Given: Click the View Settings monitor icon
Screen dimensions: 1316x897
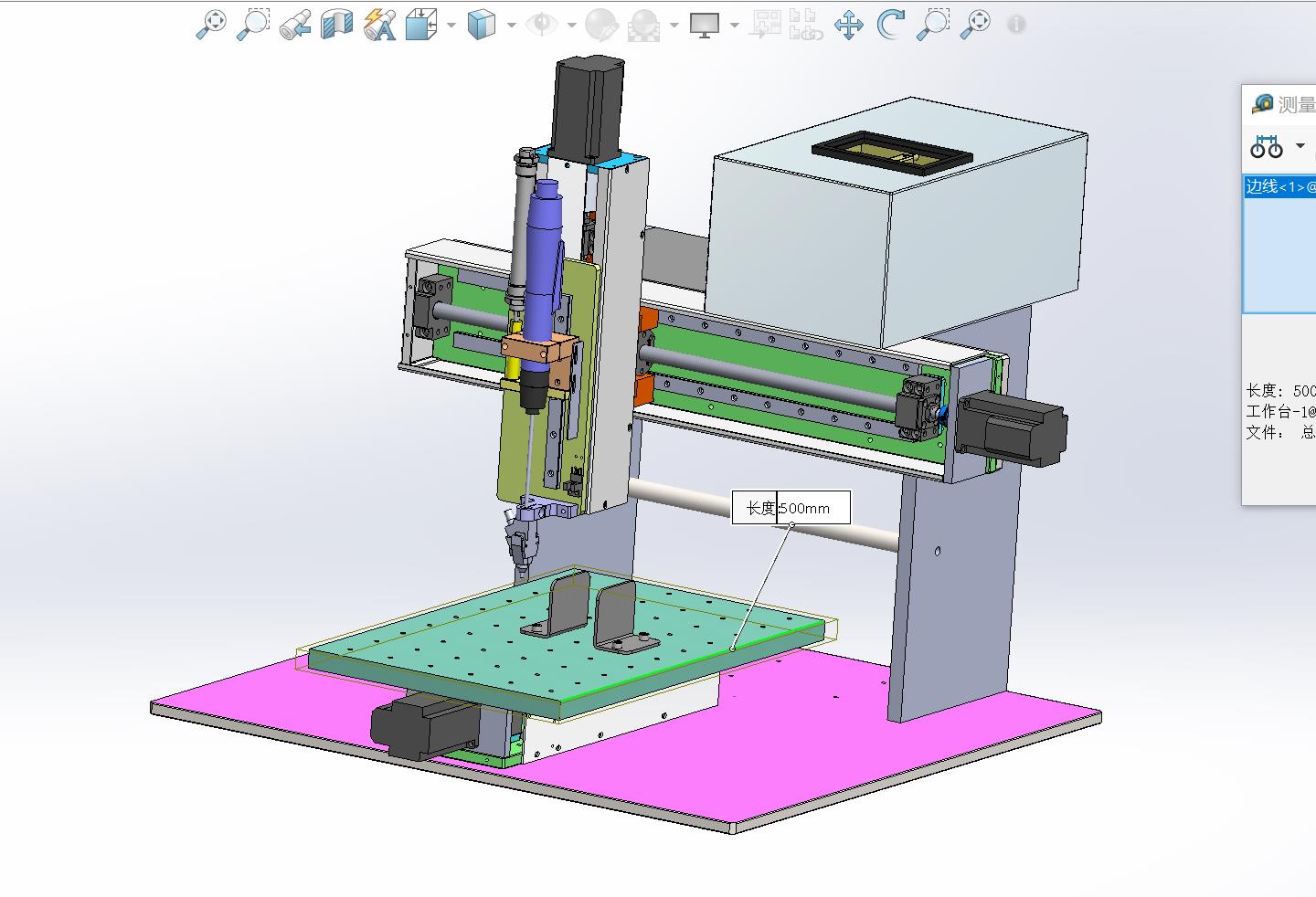Looking at the screenshot, I should click(x=704, y=25).
